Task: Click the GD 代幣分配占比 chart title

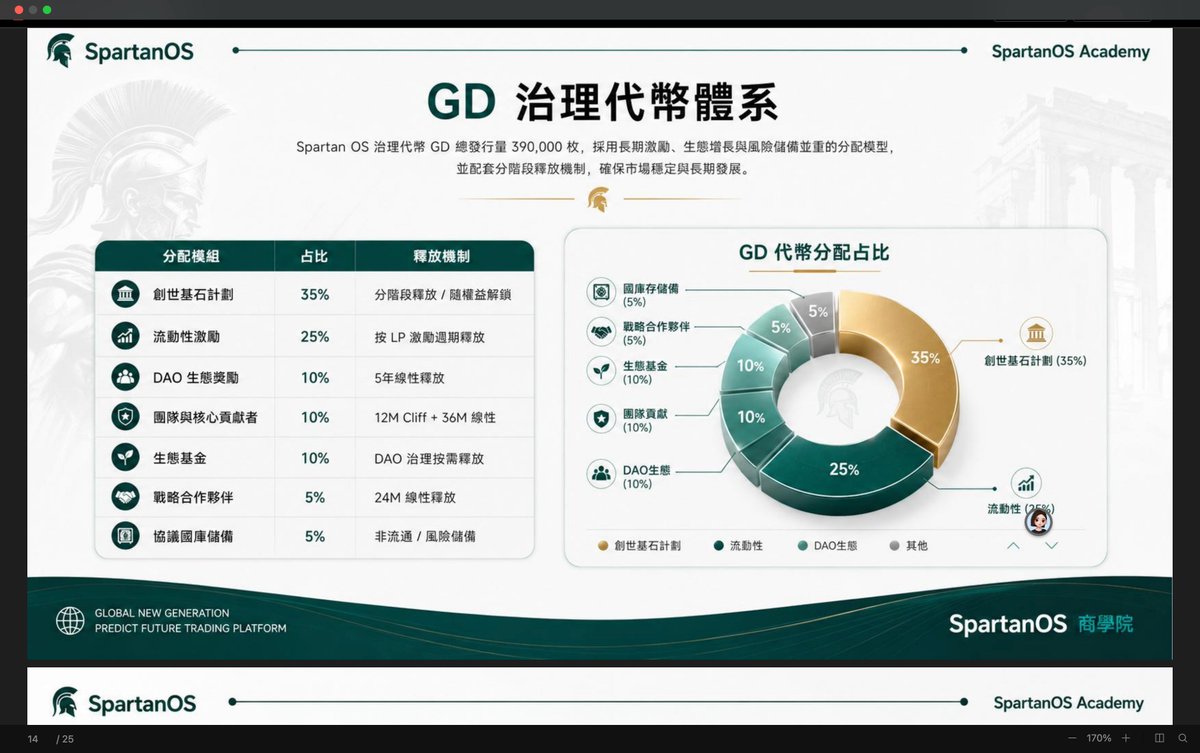Action: point(814,253)
